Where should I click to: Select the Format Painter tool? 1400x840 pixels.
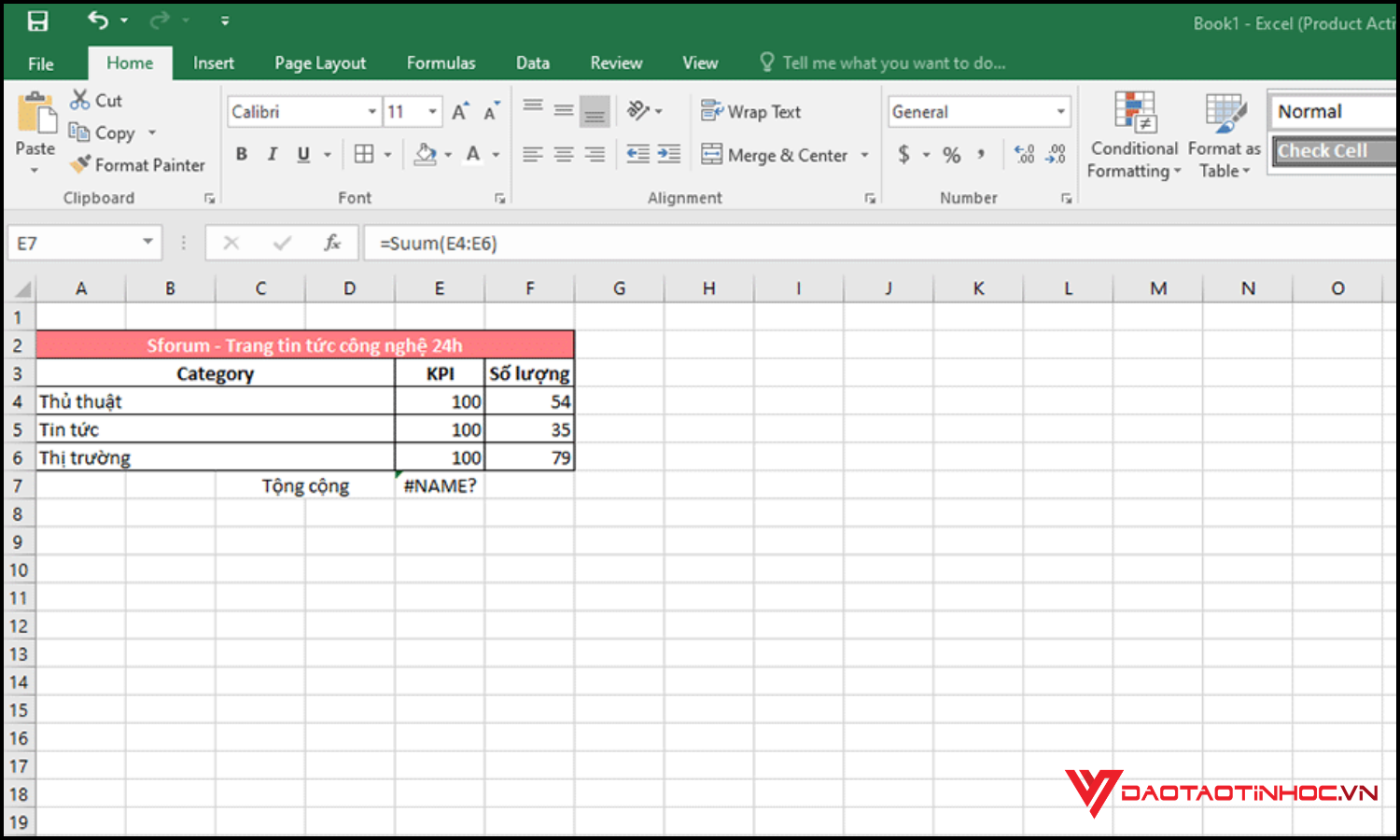136,164
